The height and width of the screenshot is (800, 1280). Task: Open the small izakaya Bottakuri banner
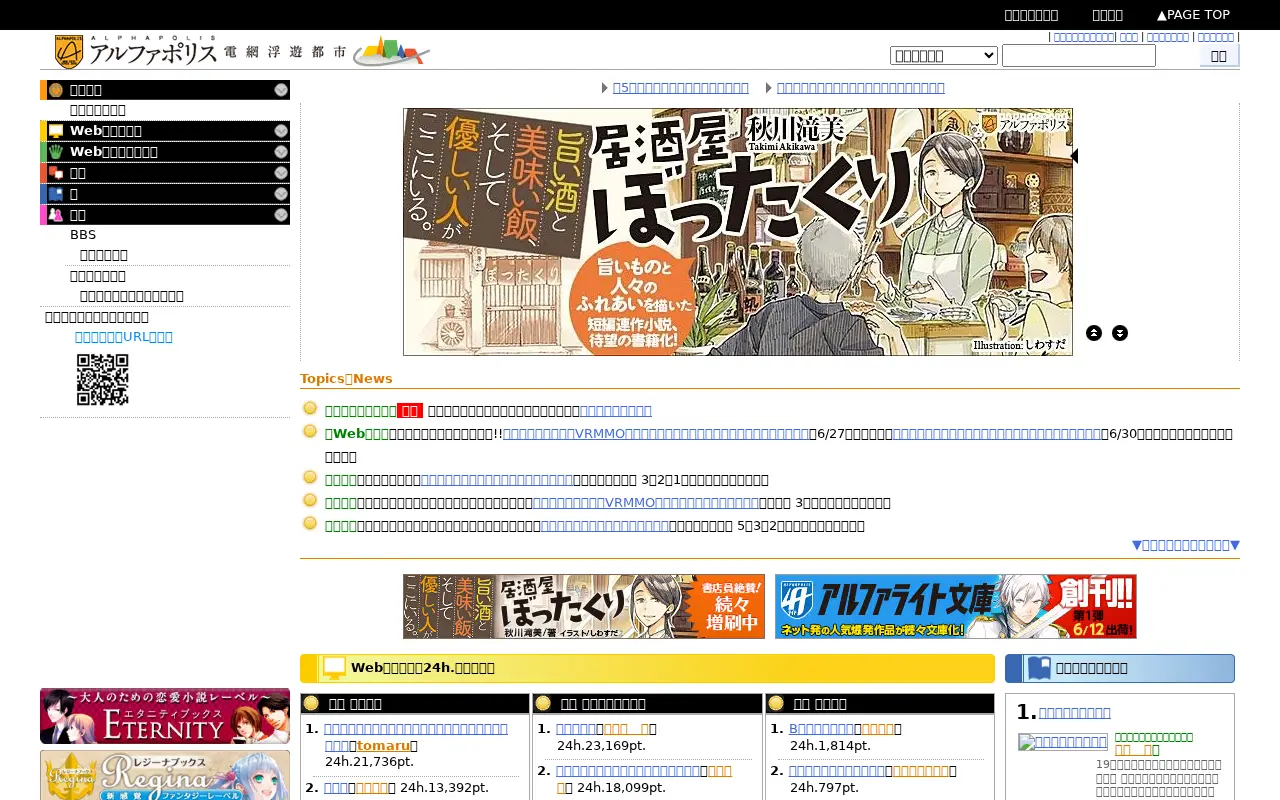coord(584,607)
